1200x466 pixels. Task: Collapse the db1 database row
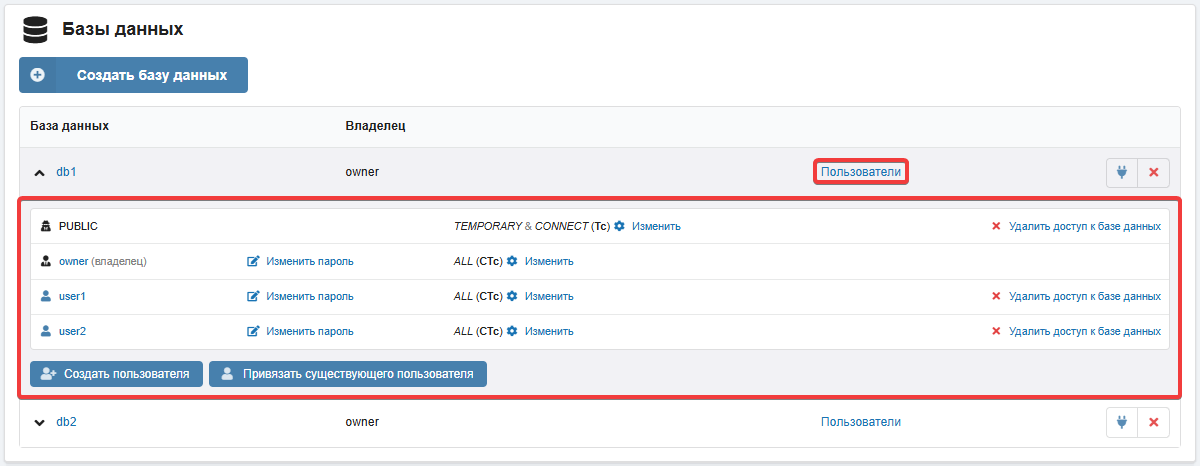(x=40, y=173)
